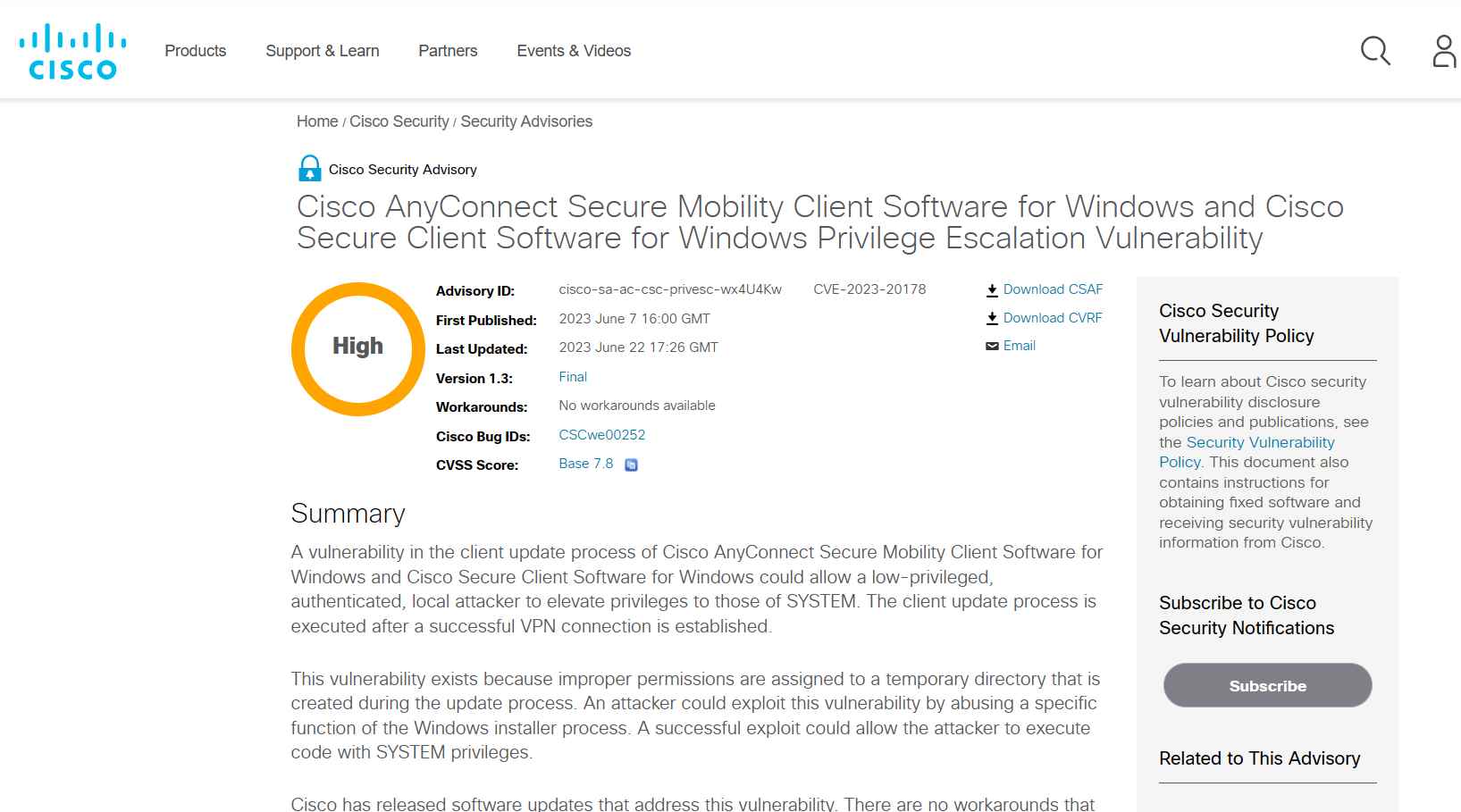
Task: Click the user account profile icon
Action: (1442, 51)
